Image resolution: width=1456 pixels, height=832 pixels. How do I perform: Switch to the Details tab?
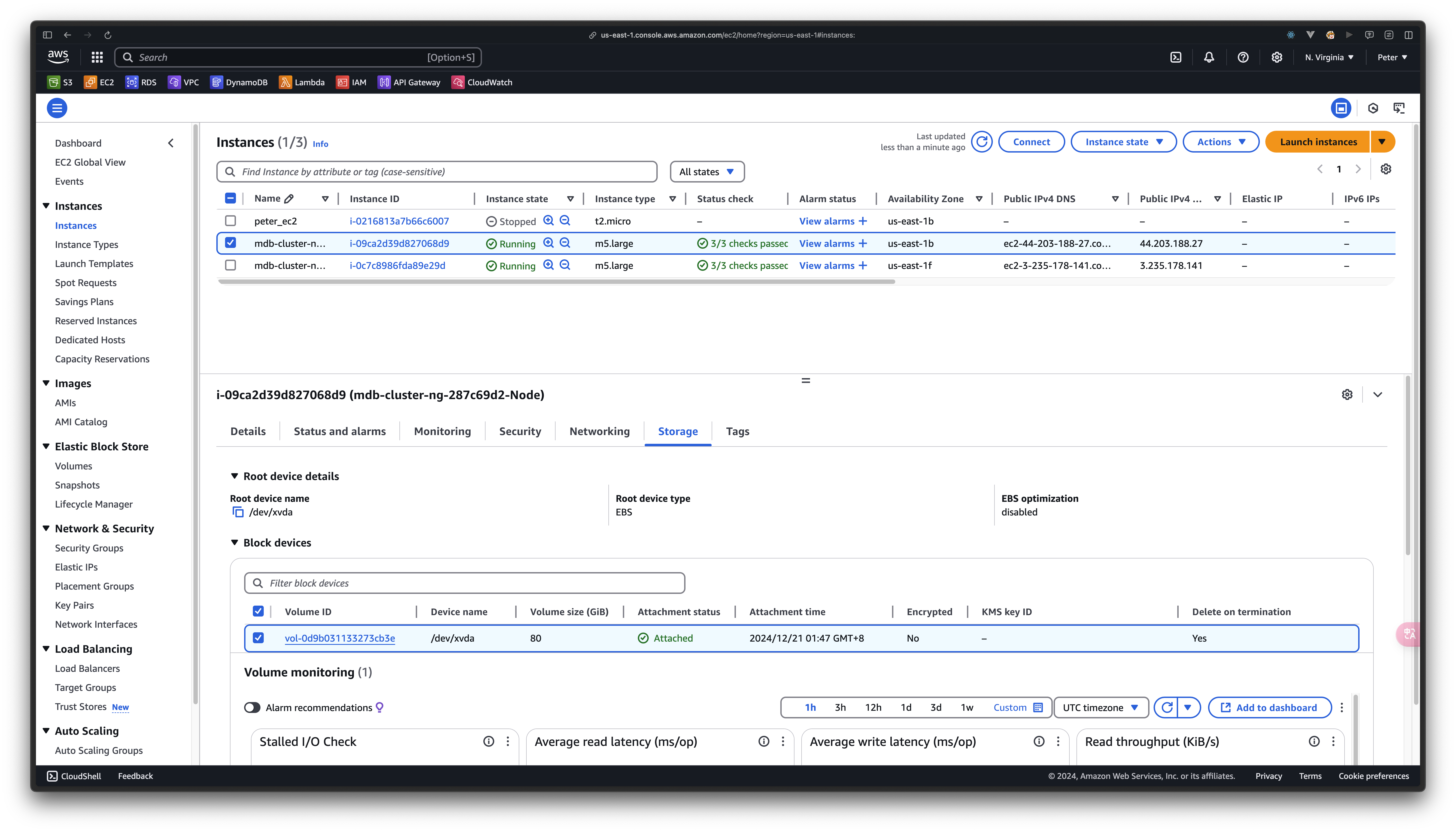[248, 432]
